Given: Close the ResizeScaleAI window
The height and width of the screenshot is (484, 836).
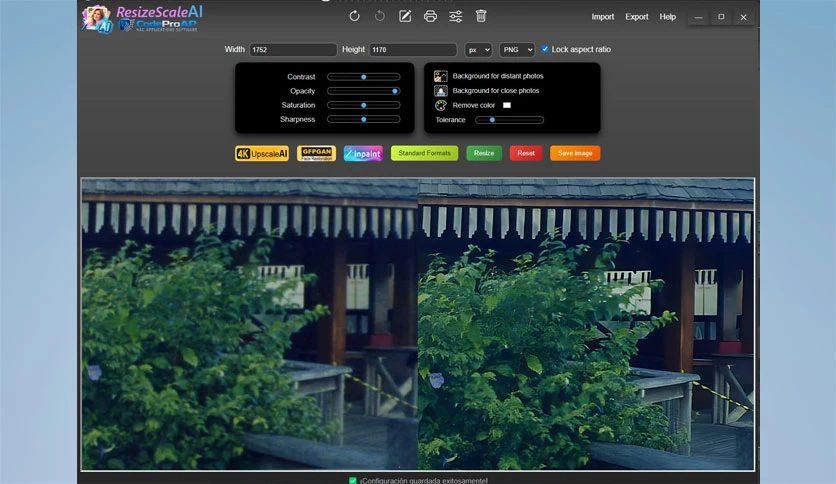Looking at the screenshot, I should [x=743, y=17].
